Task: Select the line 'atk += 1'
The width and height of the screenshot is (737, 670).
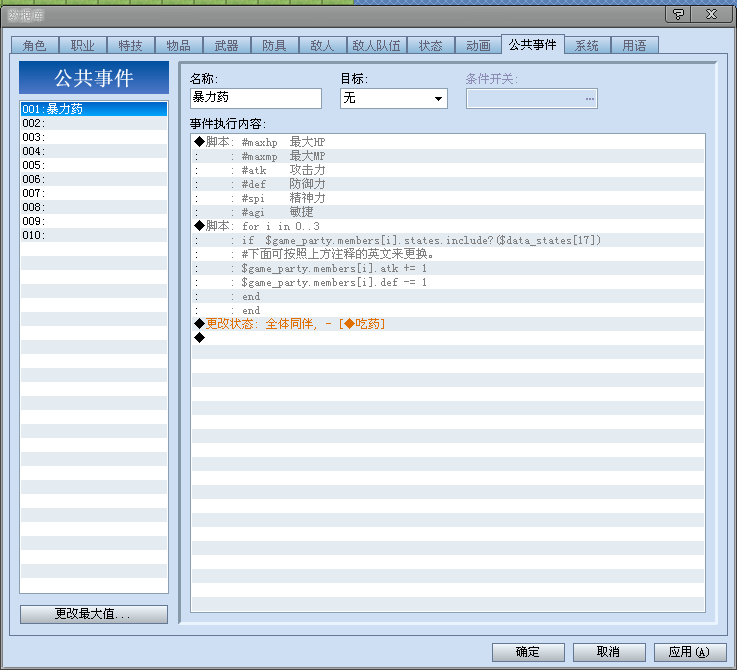Action: tap(448, 268)
